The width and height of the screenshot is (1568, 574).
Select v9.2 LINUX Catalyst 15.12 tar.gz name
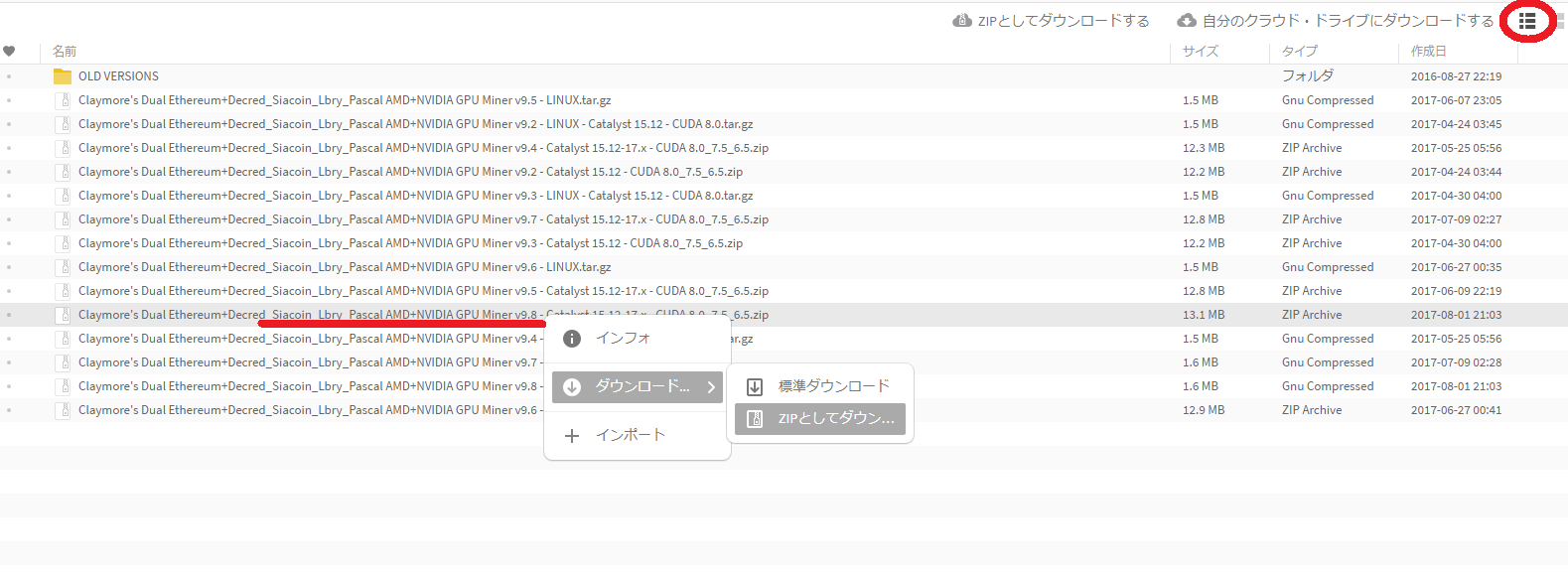[415, 124]
